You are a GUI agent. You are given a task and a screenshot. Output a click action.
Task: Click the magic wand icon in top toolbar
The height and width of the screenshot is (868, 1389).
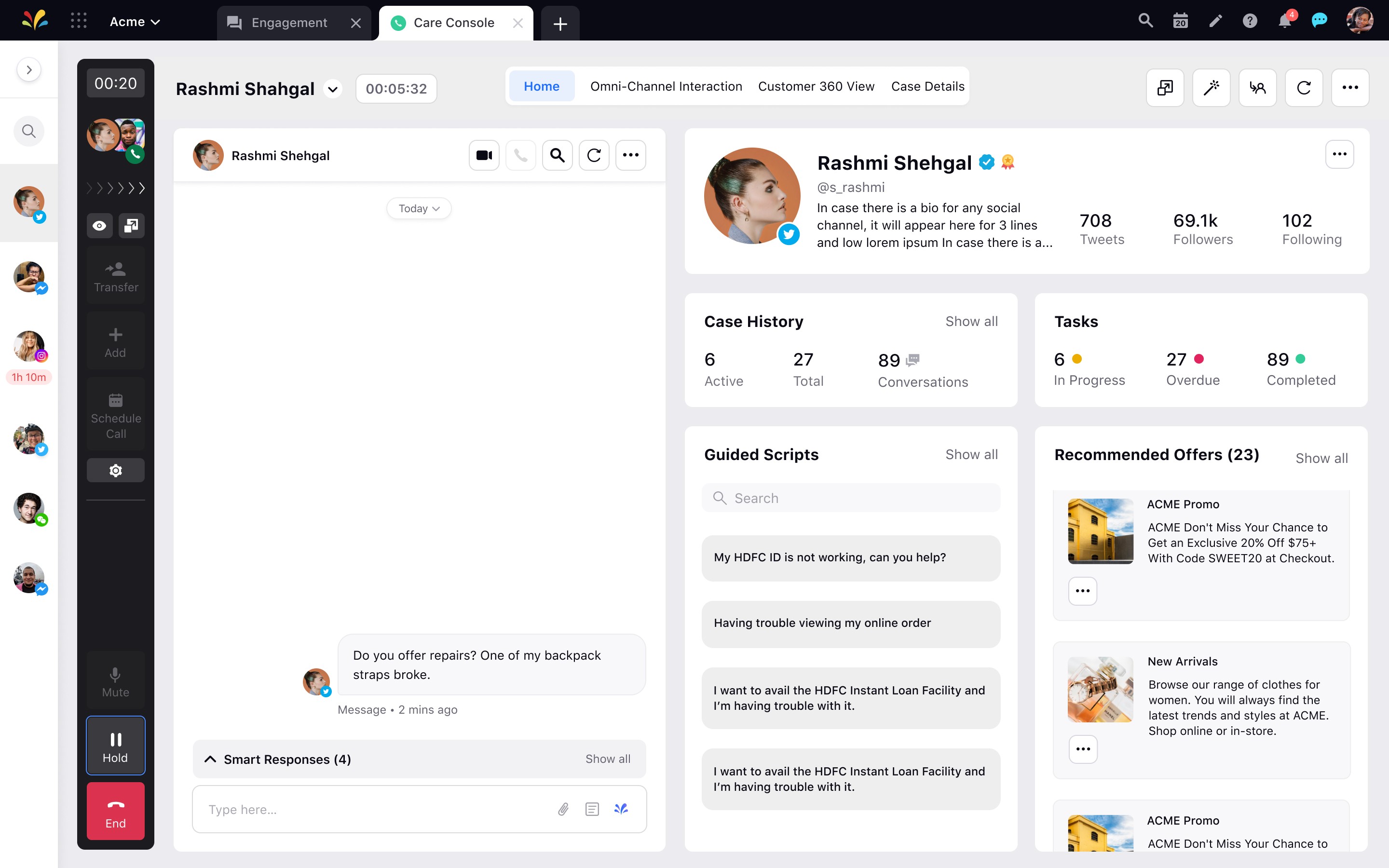pyautogui.click(x=1211, y=88)
